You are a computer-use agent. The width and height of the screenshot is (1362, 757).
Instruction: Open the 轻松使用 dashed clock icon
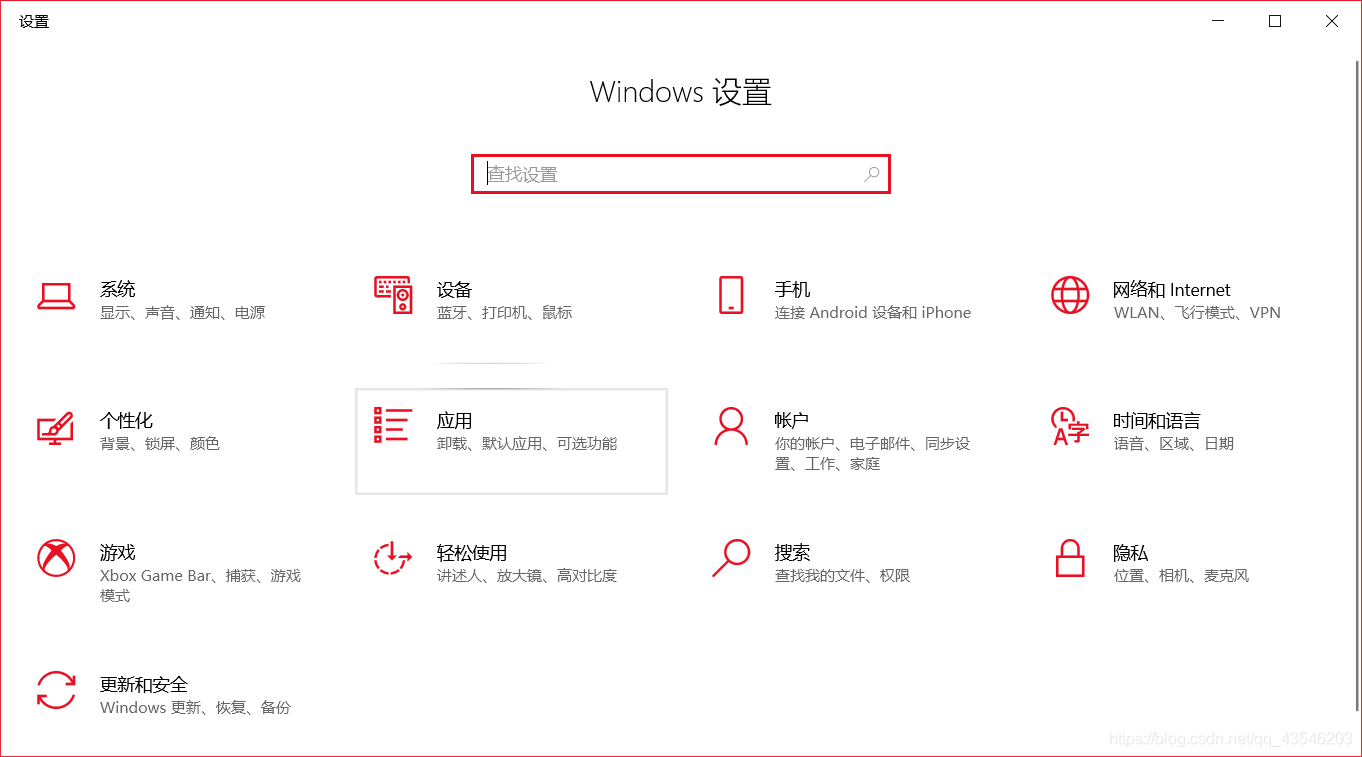click(x=393, y=558)
